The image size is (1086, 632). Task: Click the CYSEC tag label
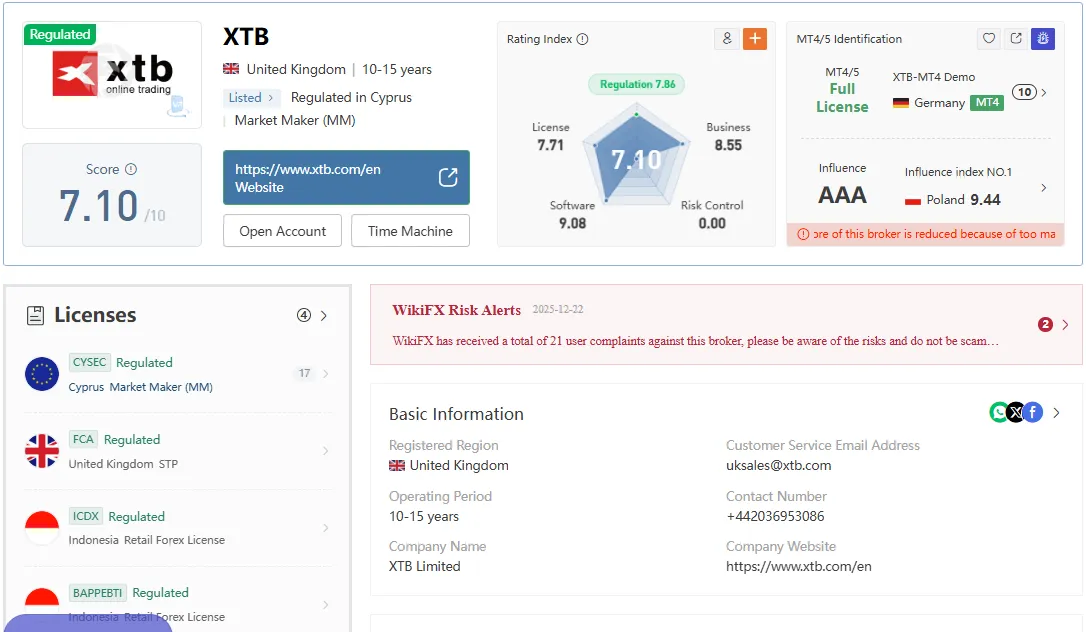[89, 362]
